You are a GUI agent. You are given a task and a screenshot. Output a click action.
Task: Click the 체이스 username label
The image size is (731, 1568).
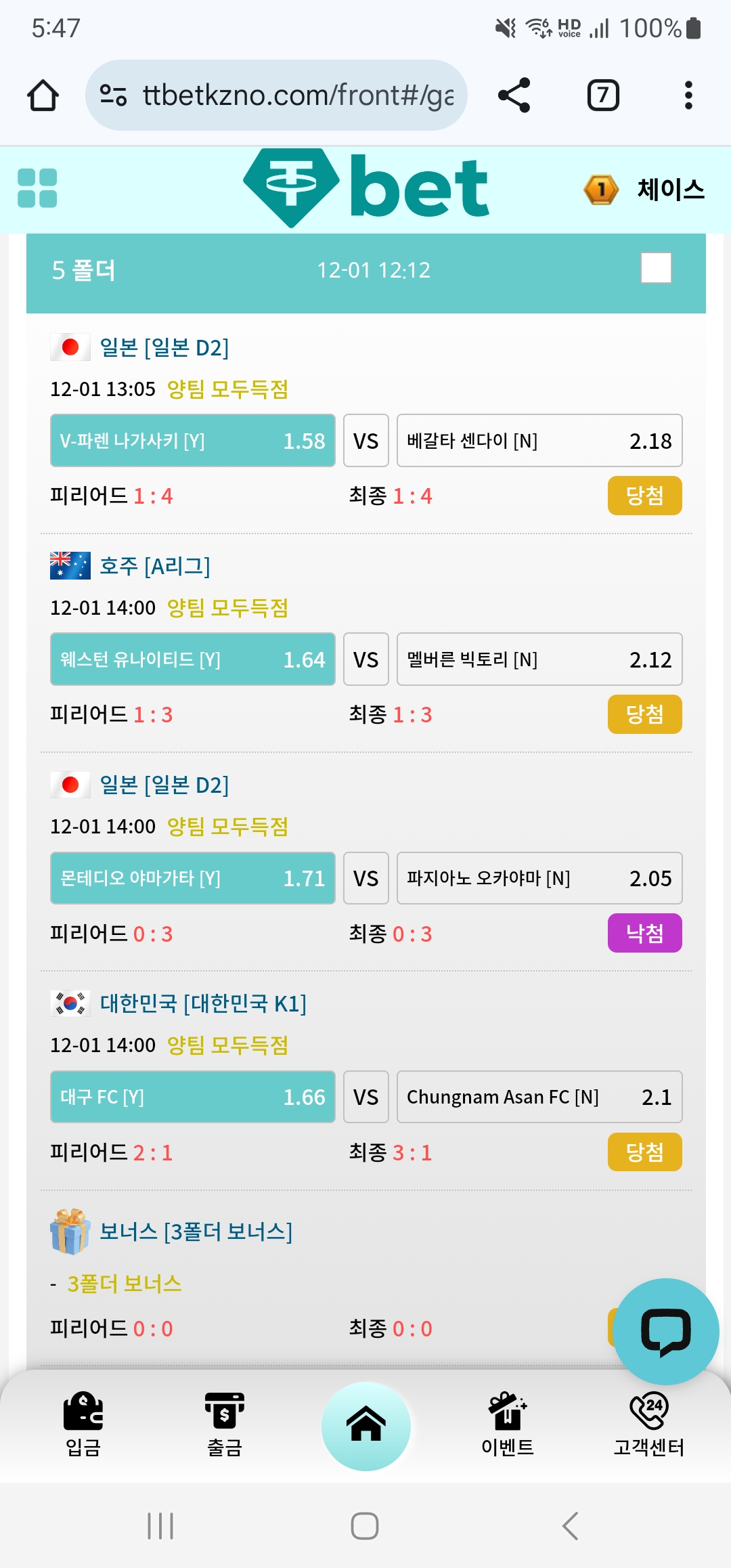coord(671,190)
